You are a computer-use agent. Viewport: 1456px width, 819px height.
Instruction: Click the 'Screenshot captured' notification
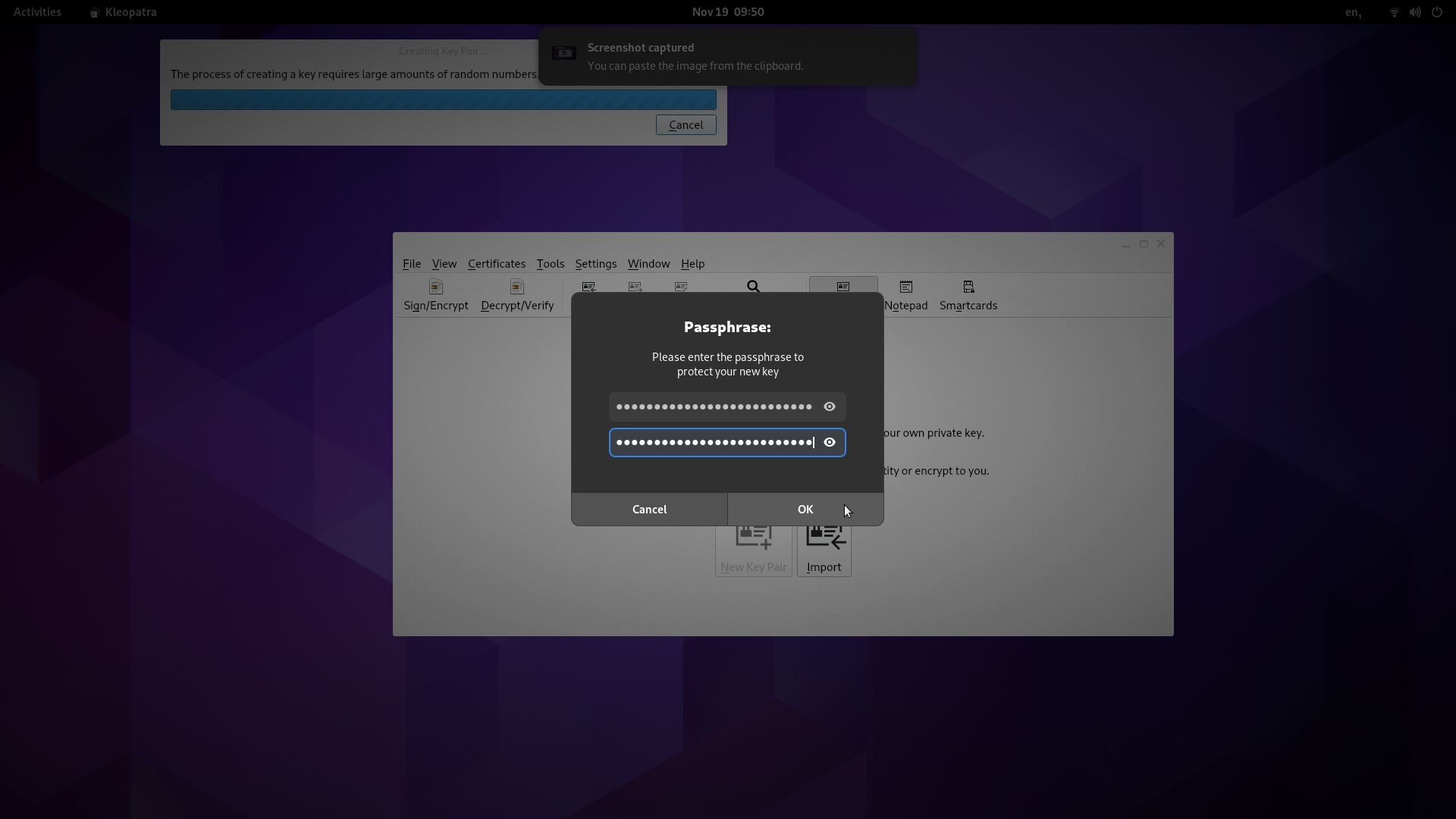tap(726, 57)
